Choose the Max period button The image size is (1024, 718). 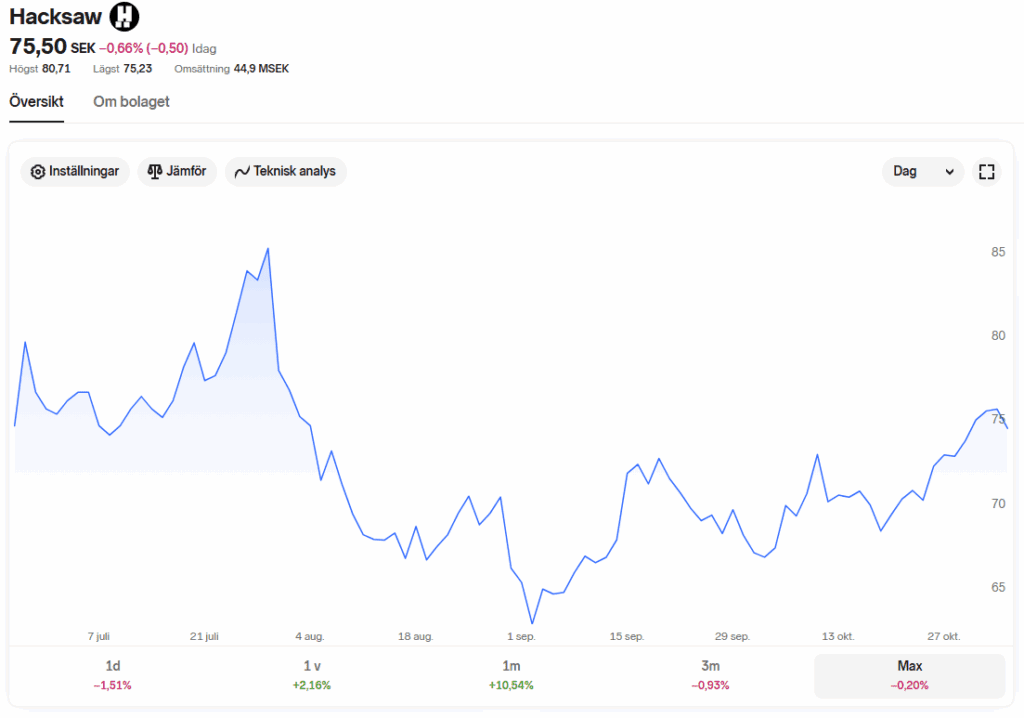(x=909, y=675)
